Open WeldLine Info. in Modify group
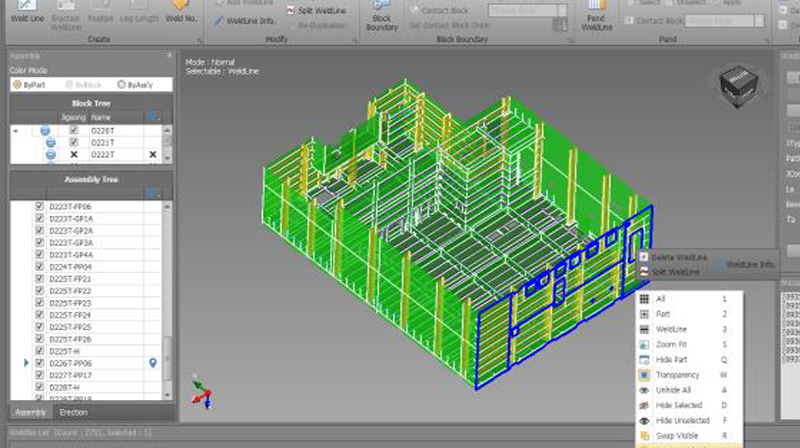Viewport: 800px width, 448px height. (x=246, y=20)
